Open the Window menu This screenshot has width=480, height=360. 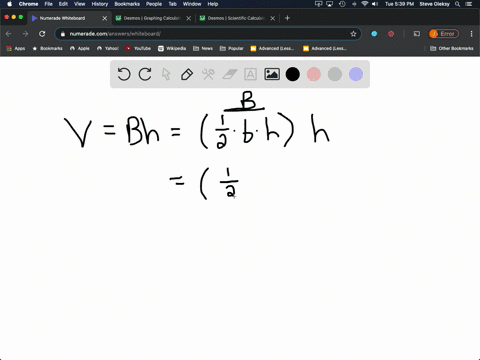[x=192, y=4]
